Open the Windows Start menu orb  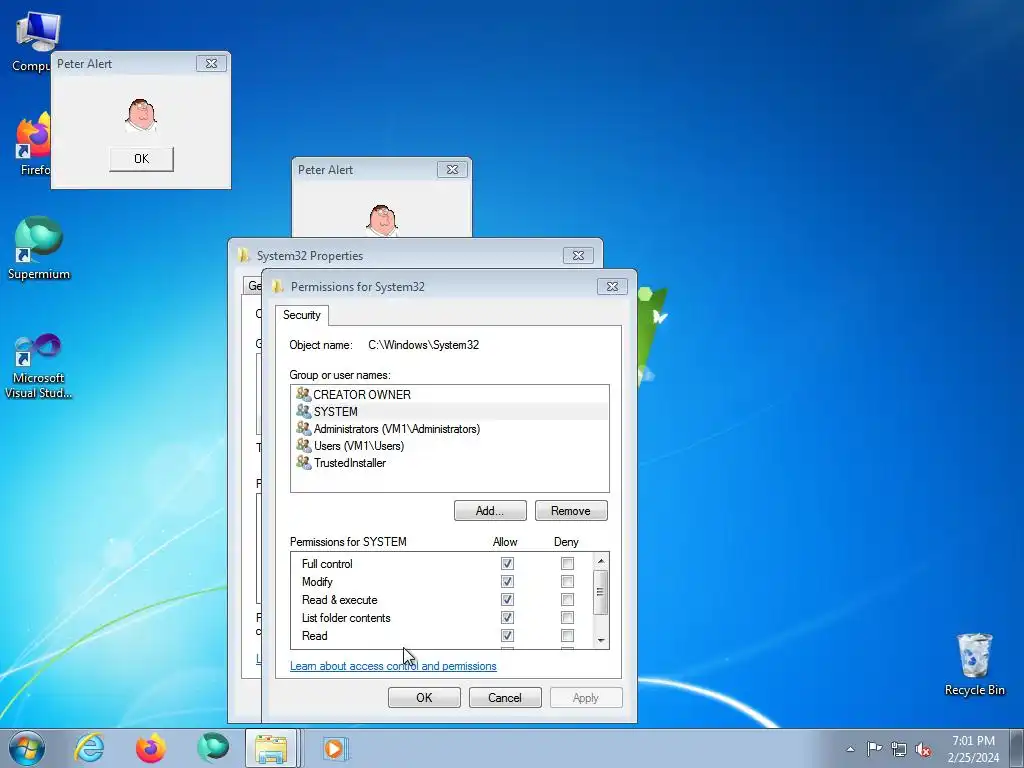pyautogui.click(x=27, y=748)
